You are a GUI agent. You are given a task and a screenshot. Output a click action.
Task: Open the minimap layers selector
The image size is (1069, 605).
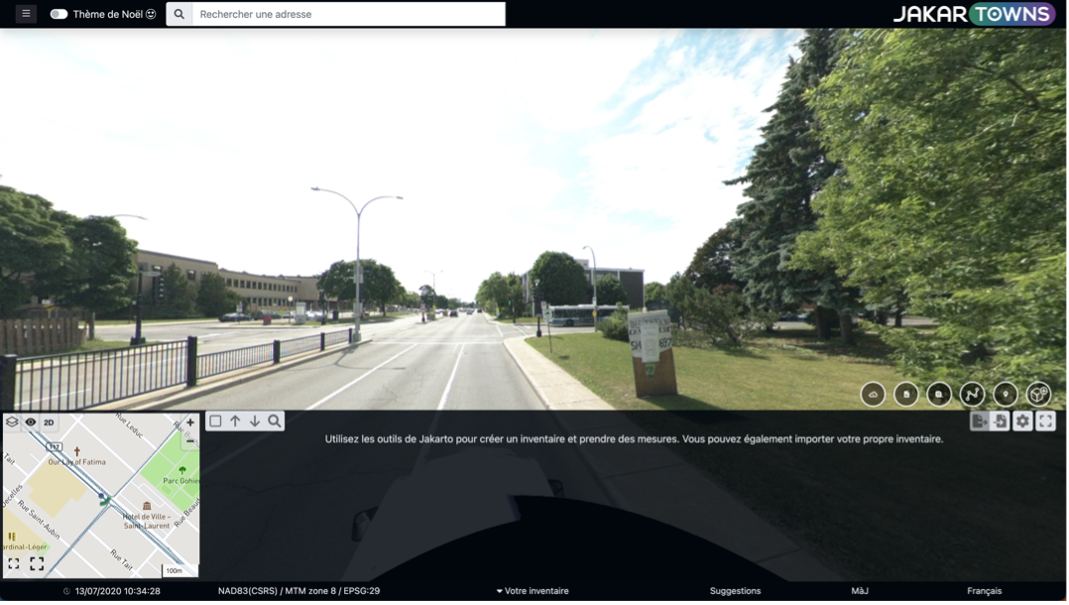[10, 421]
